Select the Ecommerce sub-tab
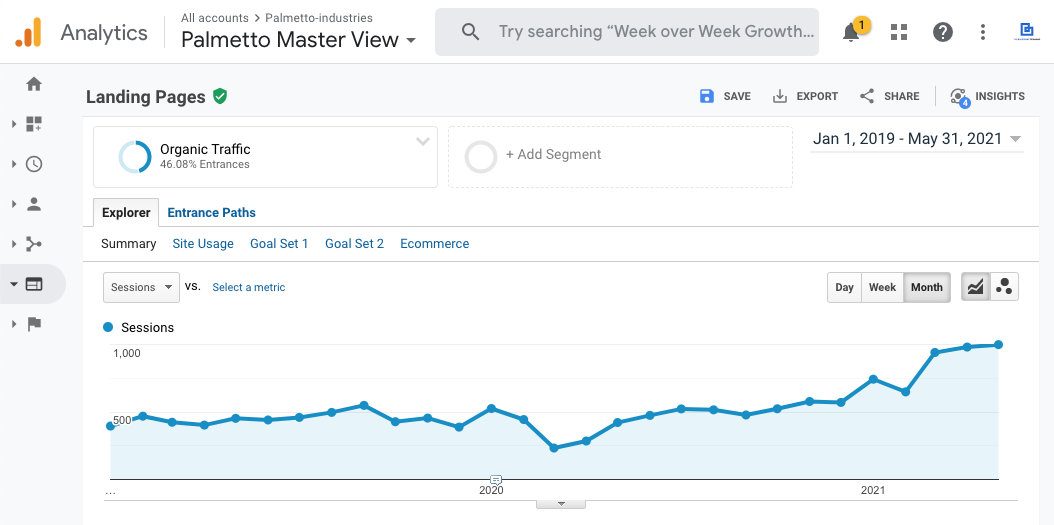This screenshot has width=1054, height=525. coord(434,243)
